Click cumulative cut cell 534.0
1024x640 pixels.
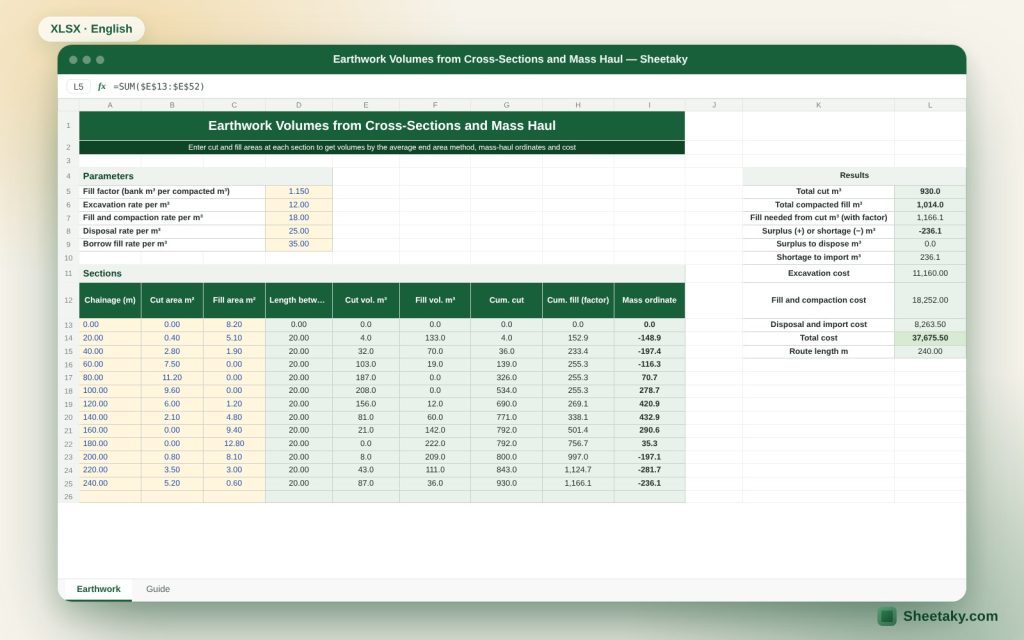(x=506, y=391)
